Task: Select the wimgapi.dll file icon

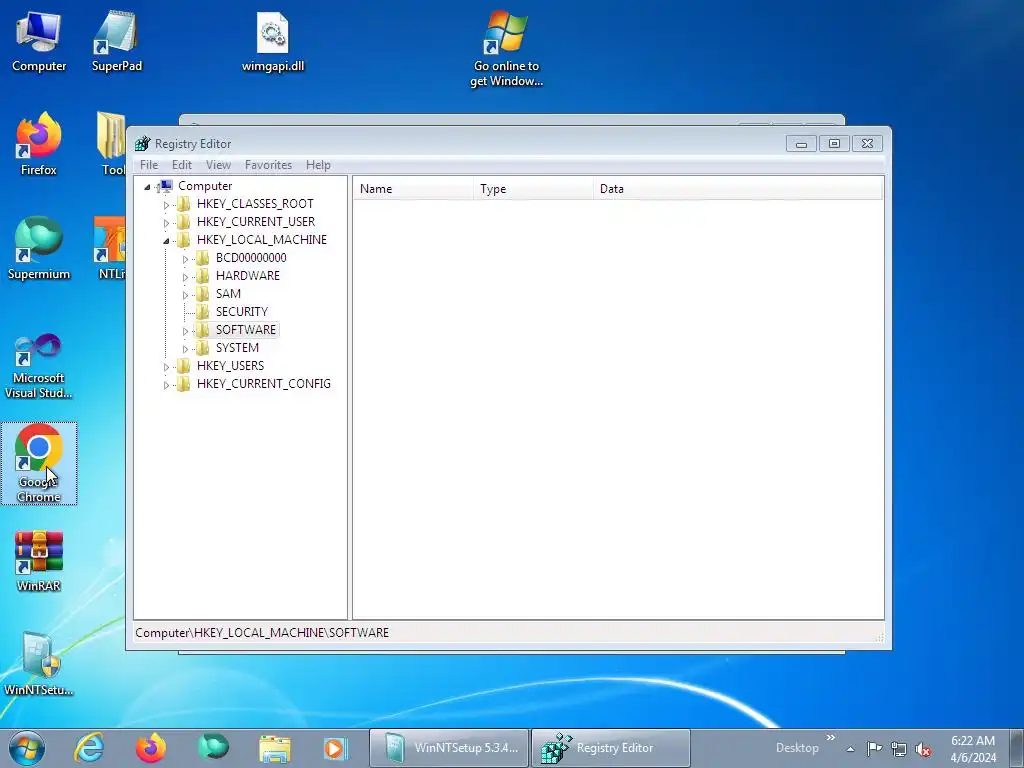Action: coord(273,42)
